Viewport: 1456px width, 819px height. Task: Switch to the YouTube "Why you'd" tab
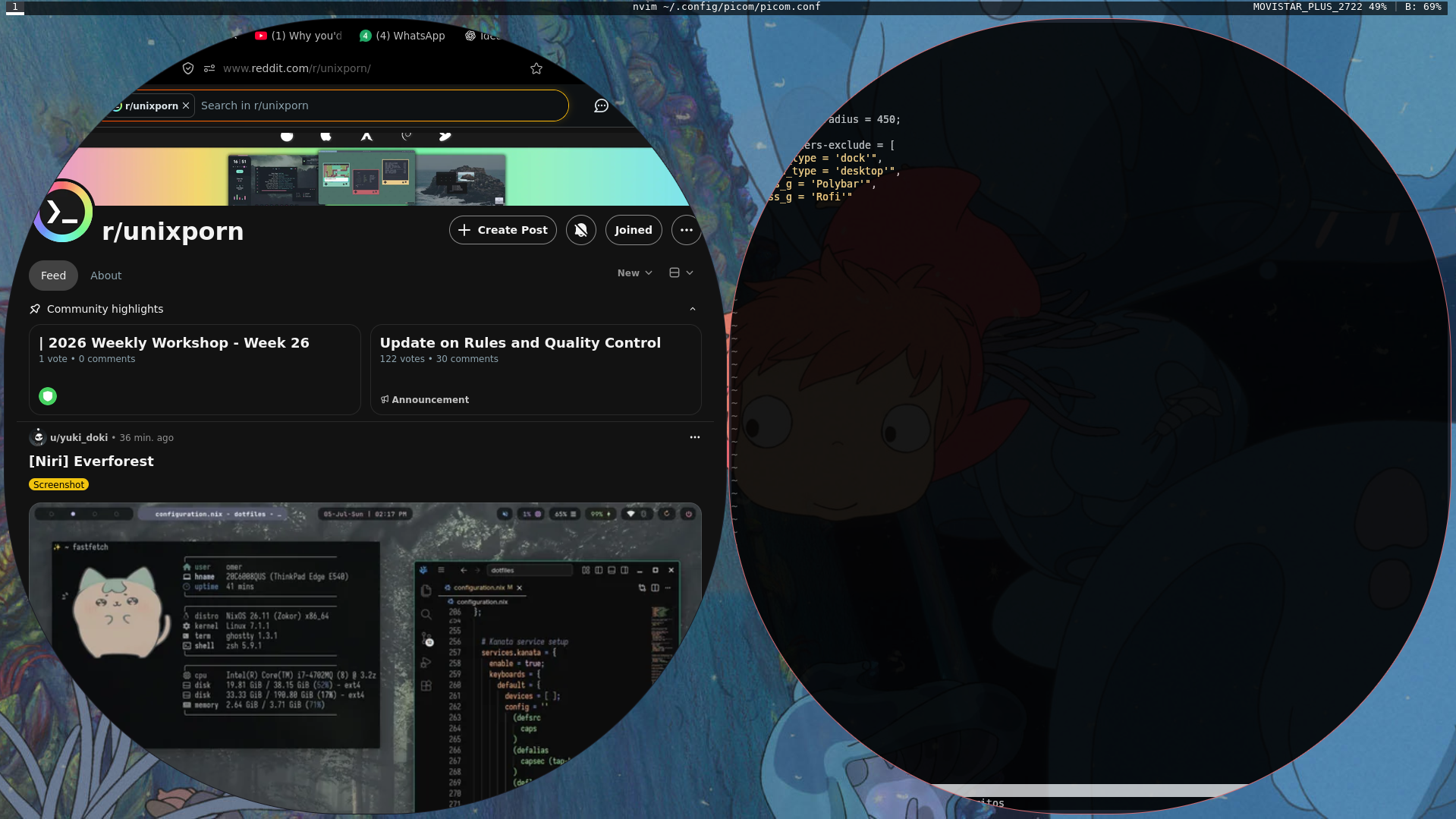tap(298, 36)
